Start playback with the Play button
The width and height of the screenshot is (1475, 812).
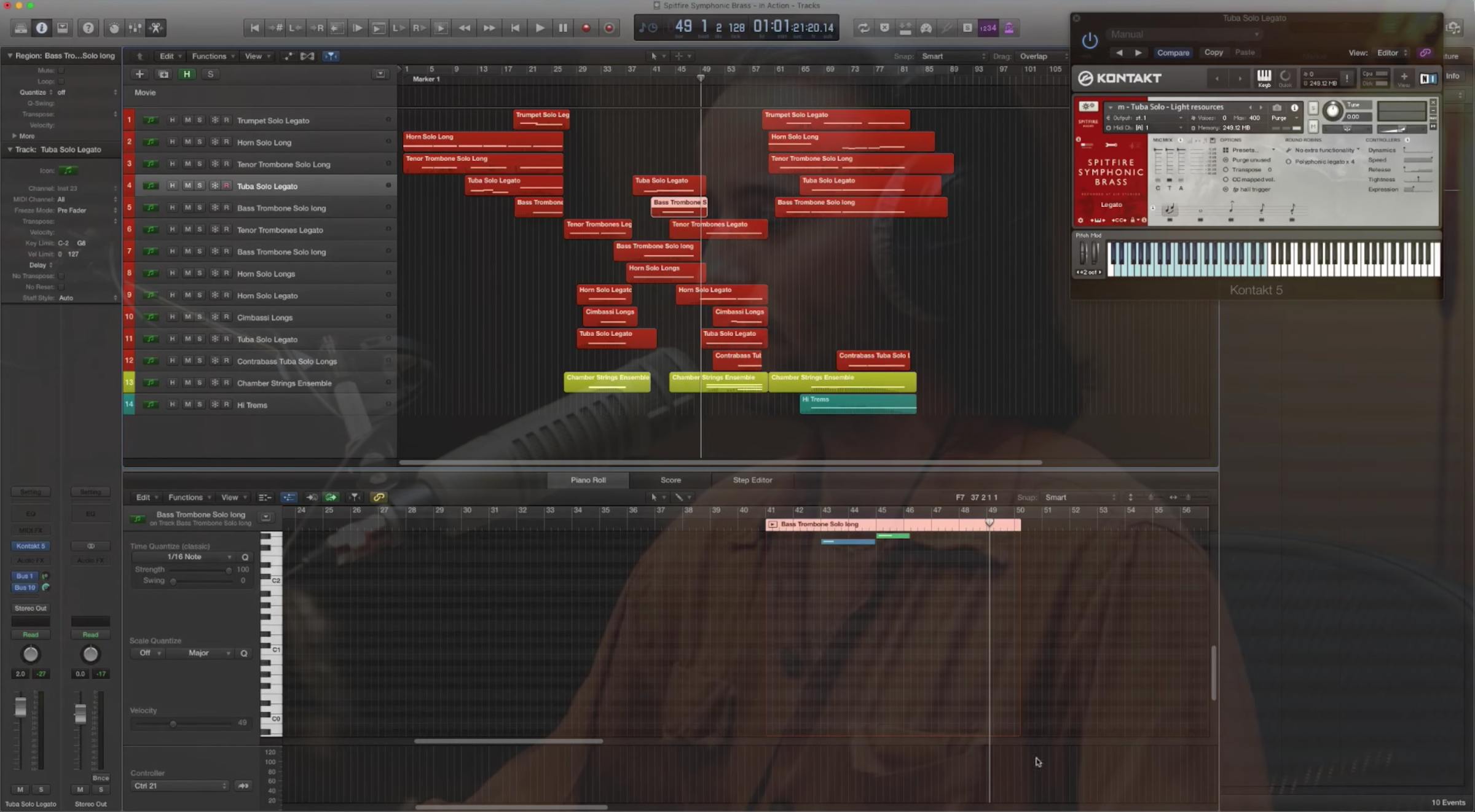(x=539, y=28)
